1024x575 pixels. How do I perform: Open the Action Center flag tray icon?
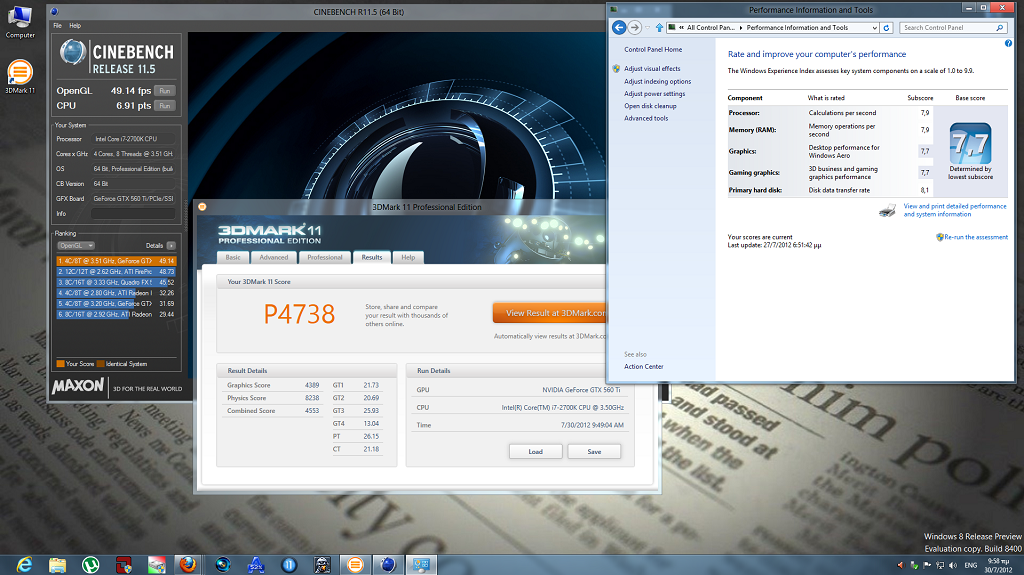927,565
